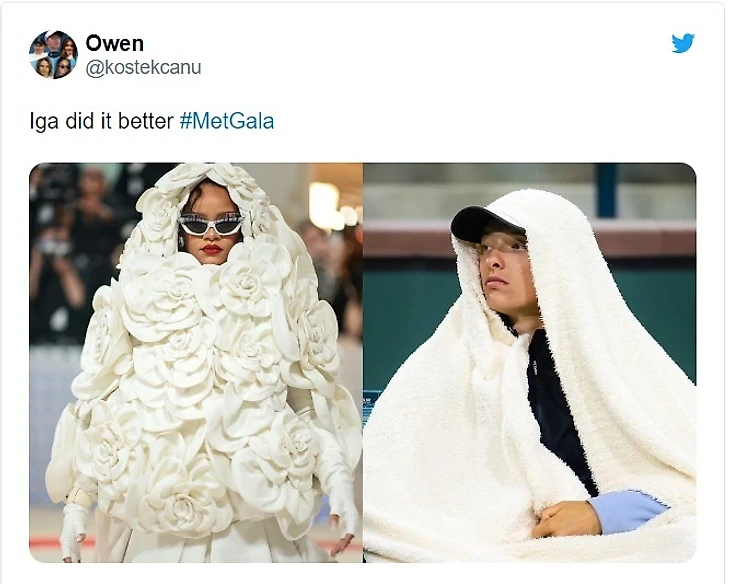Click the white gloved hand at left photo's bottom

point(74,529)
